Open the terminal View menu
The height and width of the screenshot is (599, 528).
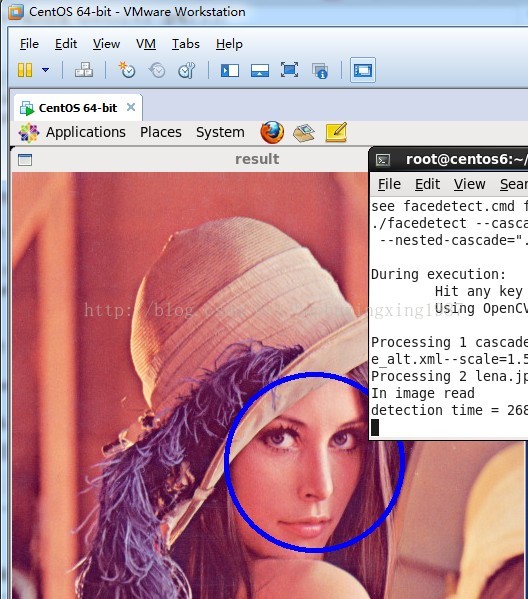click(x=470, y=185)
